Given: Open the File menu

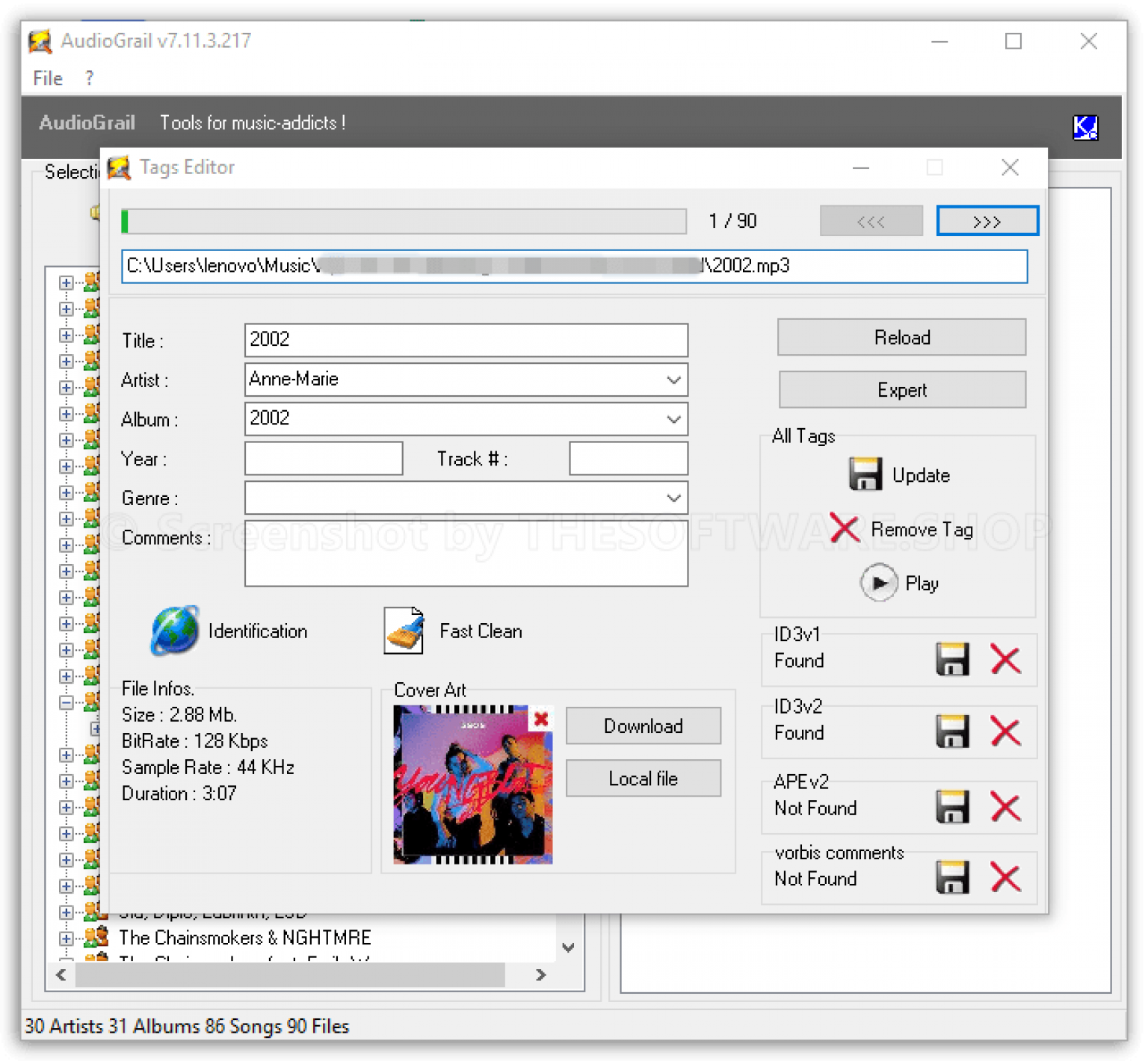Looking at the screenshot, I should click(x=48, y=78).
